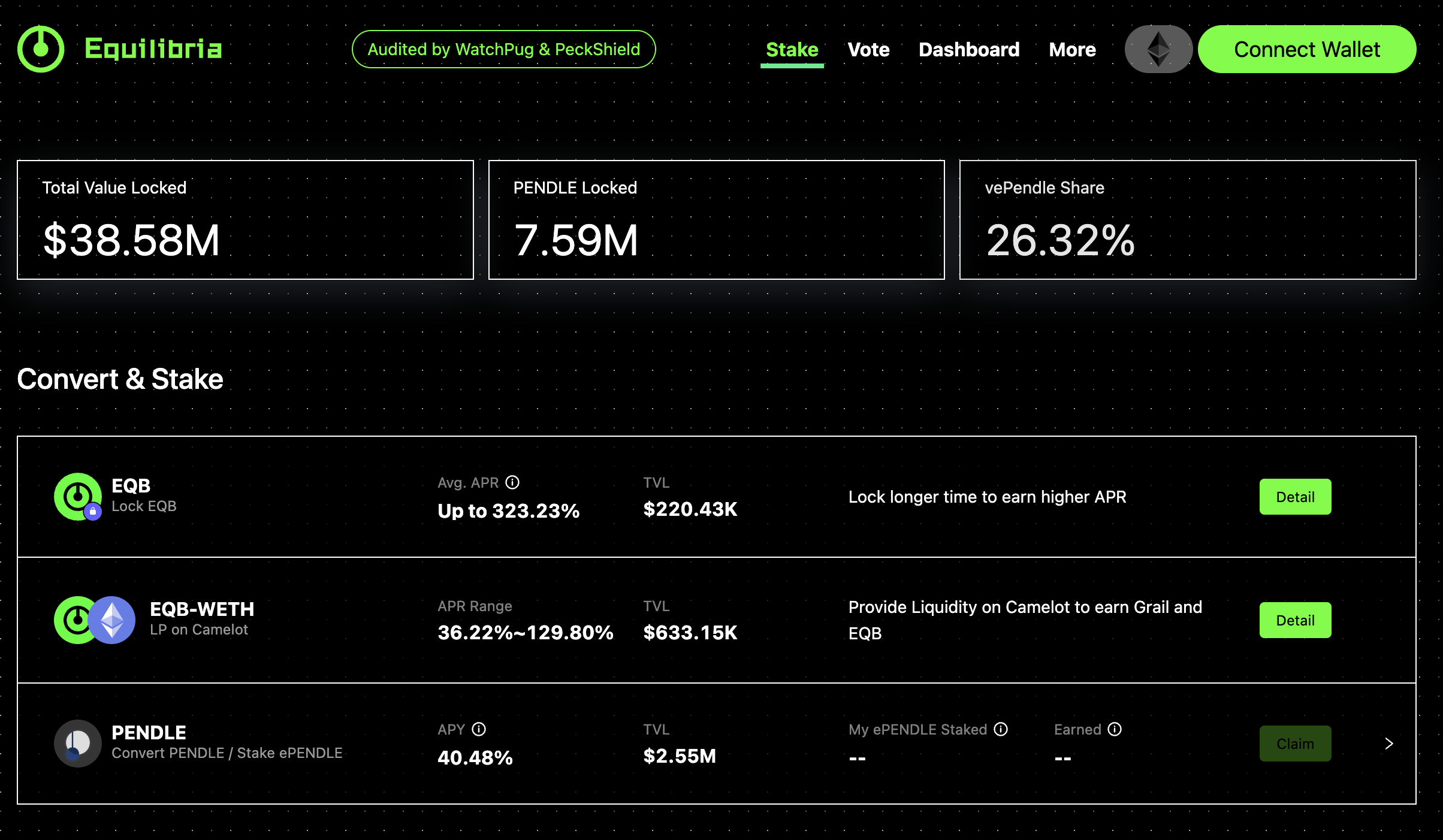The height and width of the screenshot is (840, 1443).
Task: Click the Claim button in PENDLE row
Action: [1295, 744]
